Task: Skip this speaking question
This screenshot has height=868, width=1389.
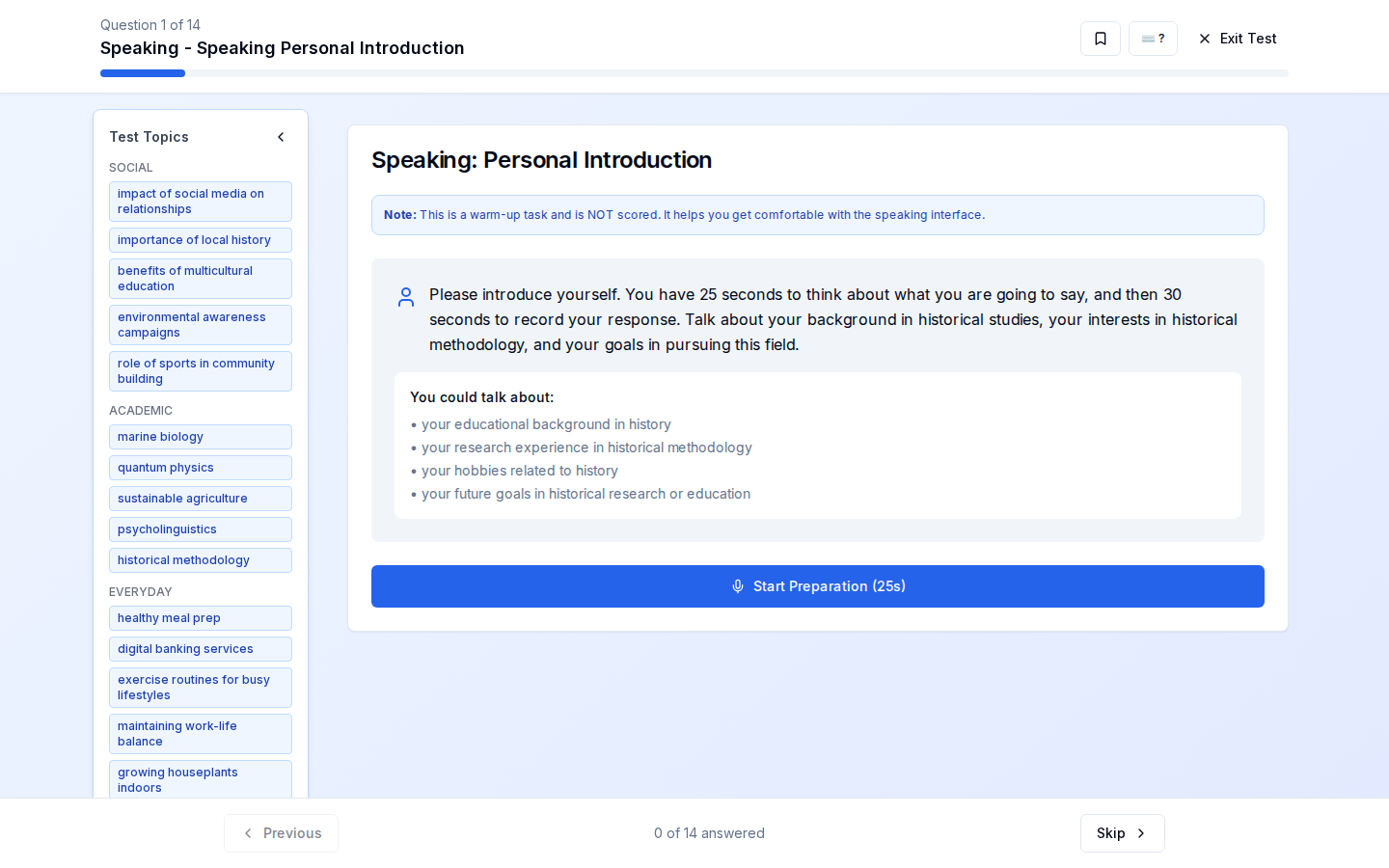Action: [x=1122, y=833]
